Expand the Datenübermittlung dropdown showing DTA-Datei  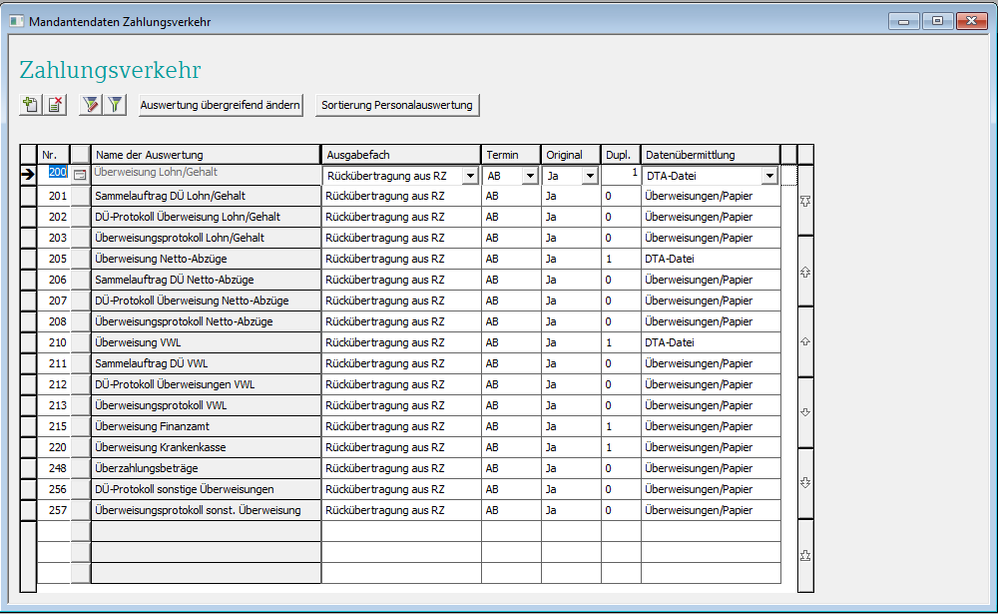pos(769,176)
